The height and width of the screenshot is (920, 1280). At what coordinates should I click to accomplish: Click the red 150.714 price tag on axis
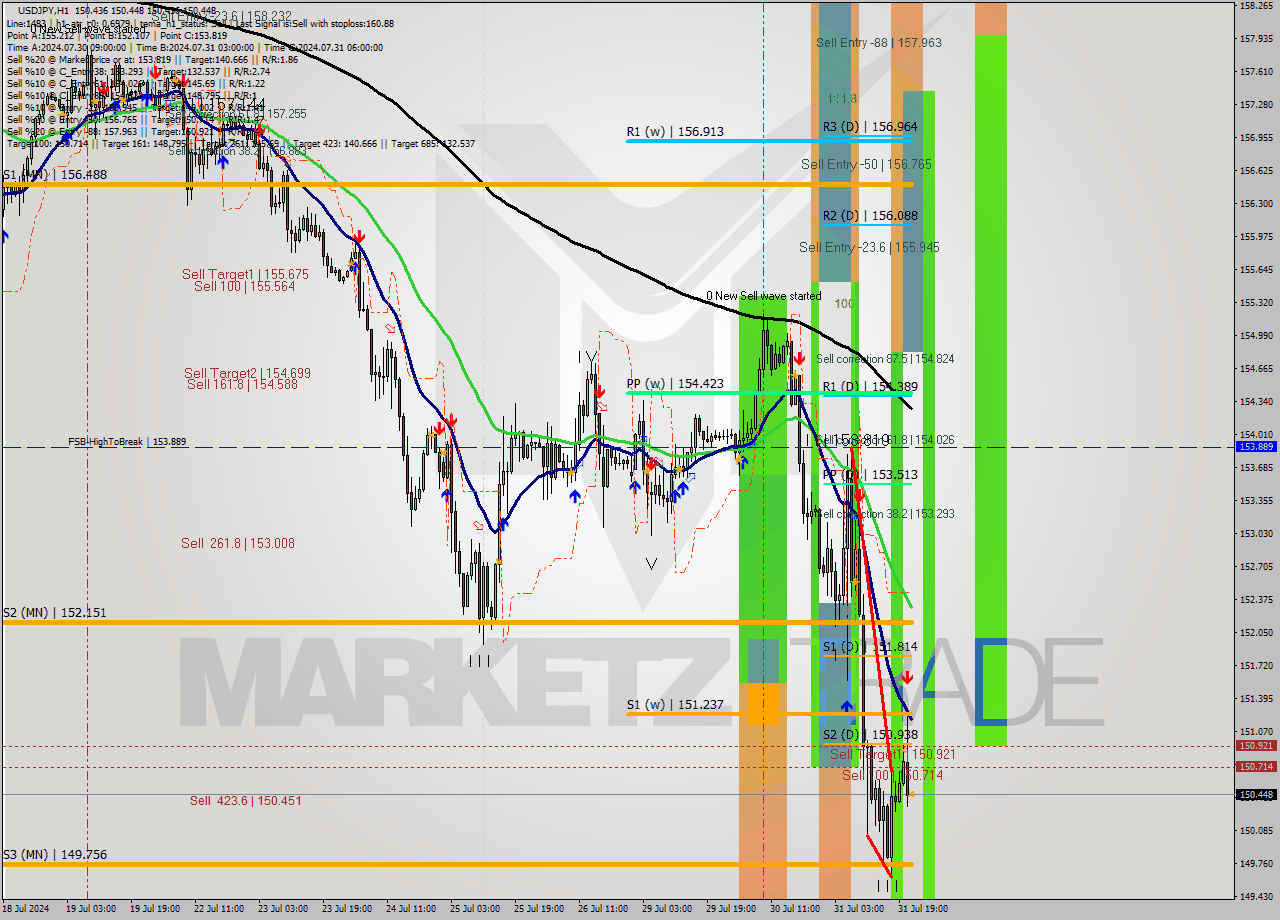[x=1256, y=766]
